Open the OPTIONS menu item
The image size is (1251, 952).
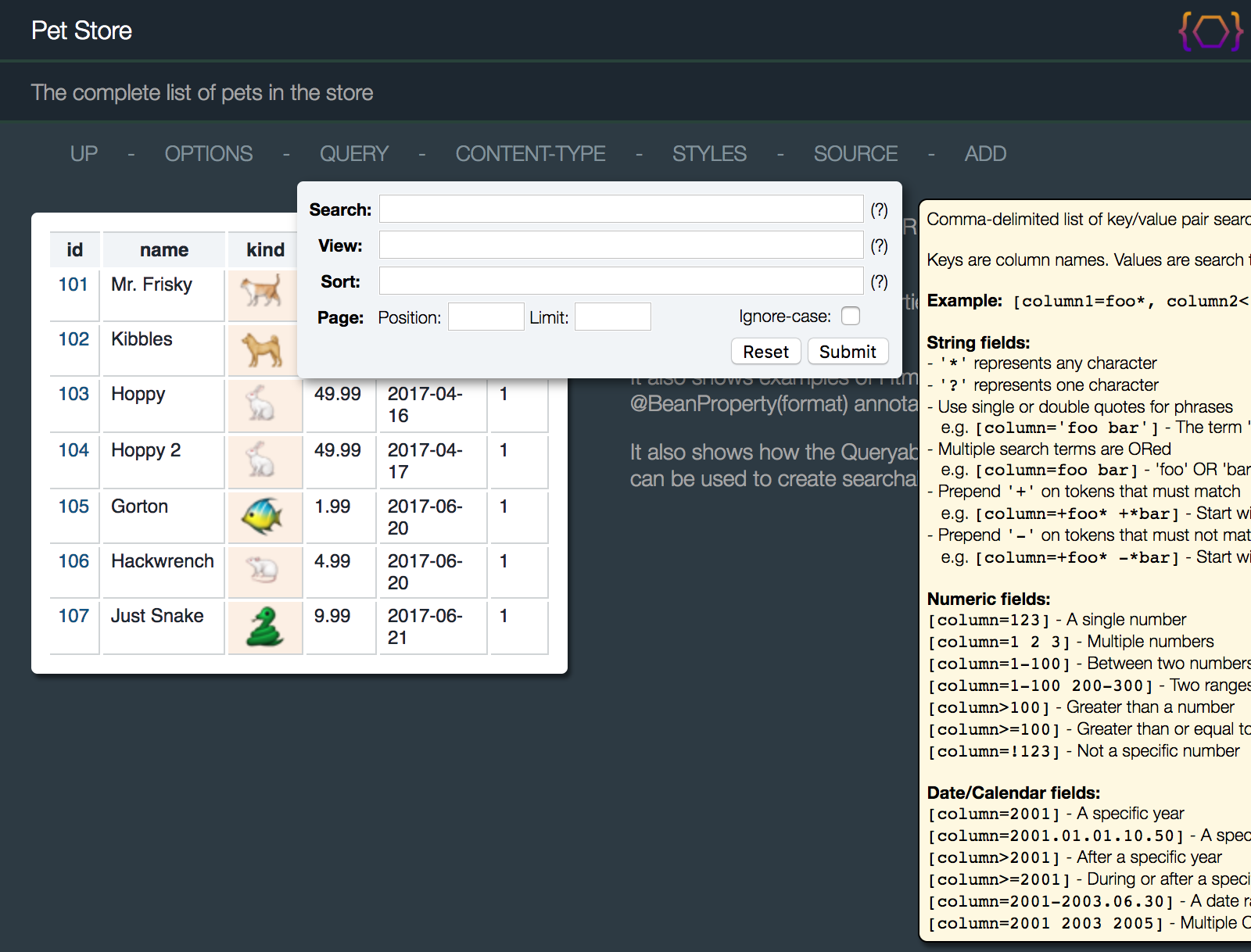coord(209,153)
